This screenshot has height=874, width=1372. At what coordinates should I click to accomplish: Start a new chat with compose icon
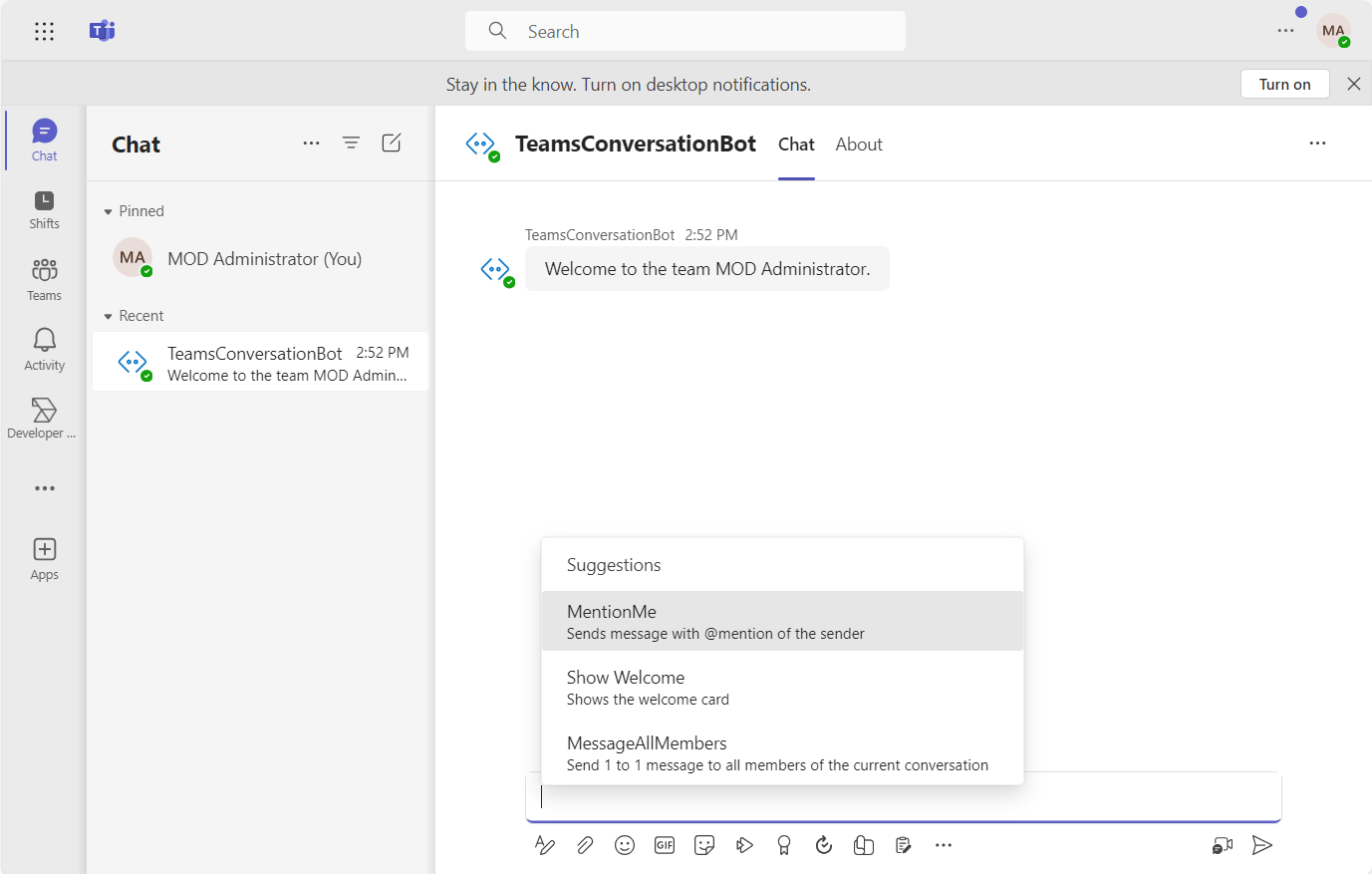(392, 144)
